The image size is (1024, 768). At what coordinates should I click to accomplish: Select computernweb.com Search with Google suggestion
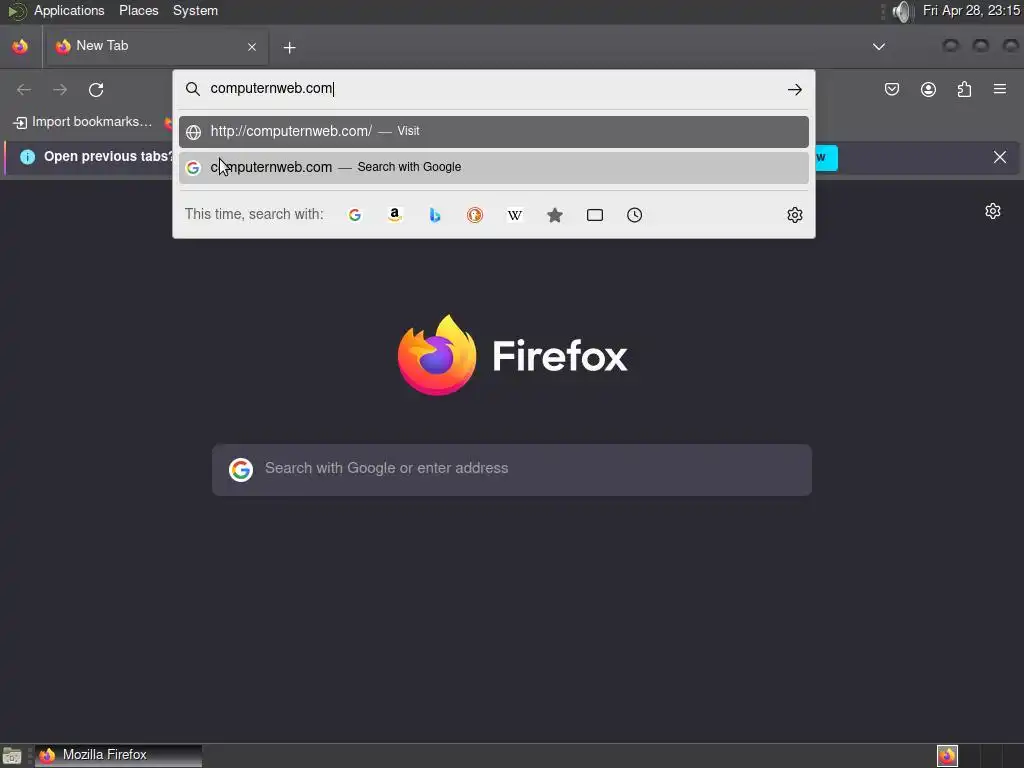click(494, 167)
